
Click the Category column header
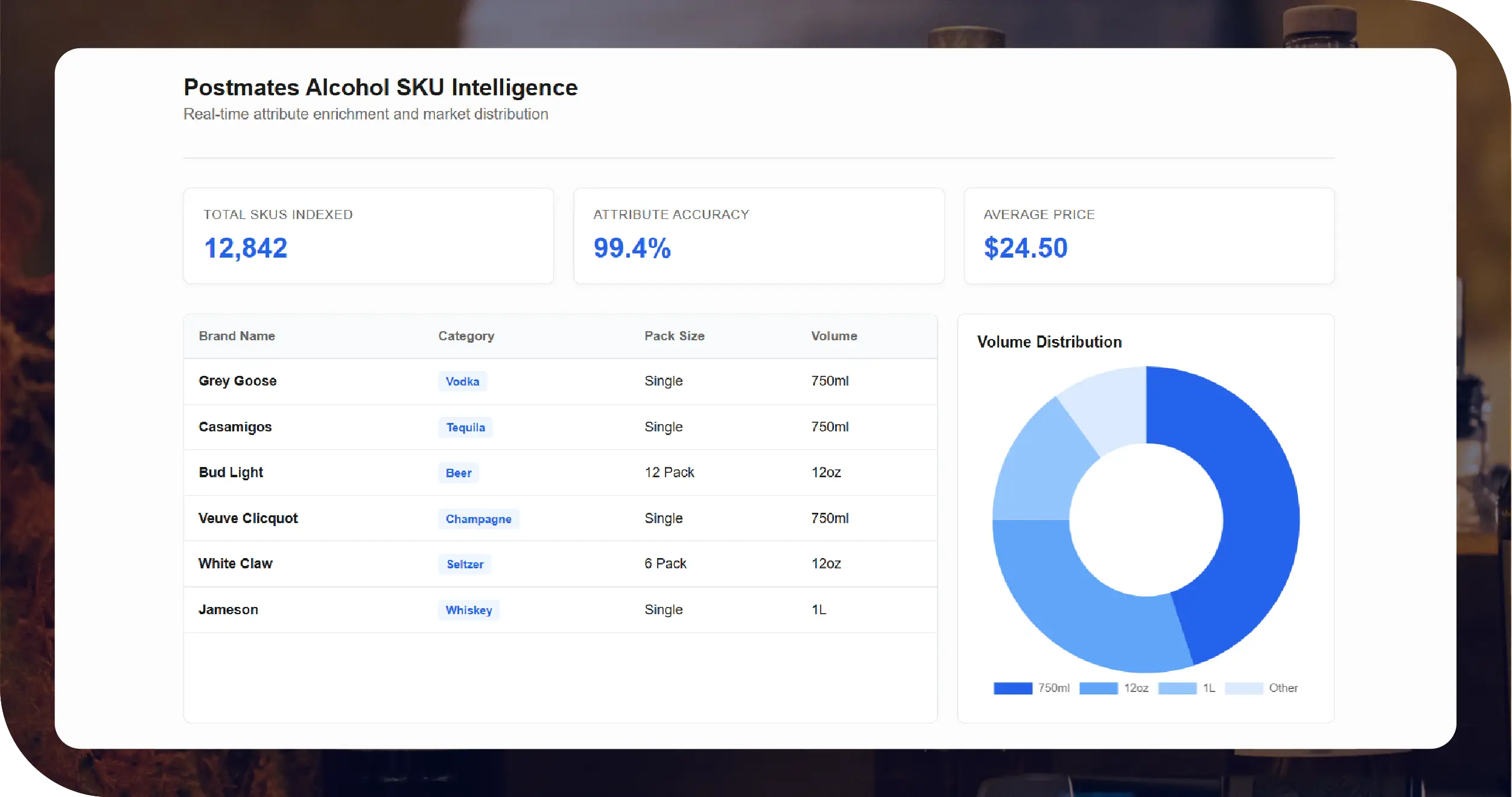tap(466, 336)
